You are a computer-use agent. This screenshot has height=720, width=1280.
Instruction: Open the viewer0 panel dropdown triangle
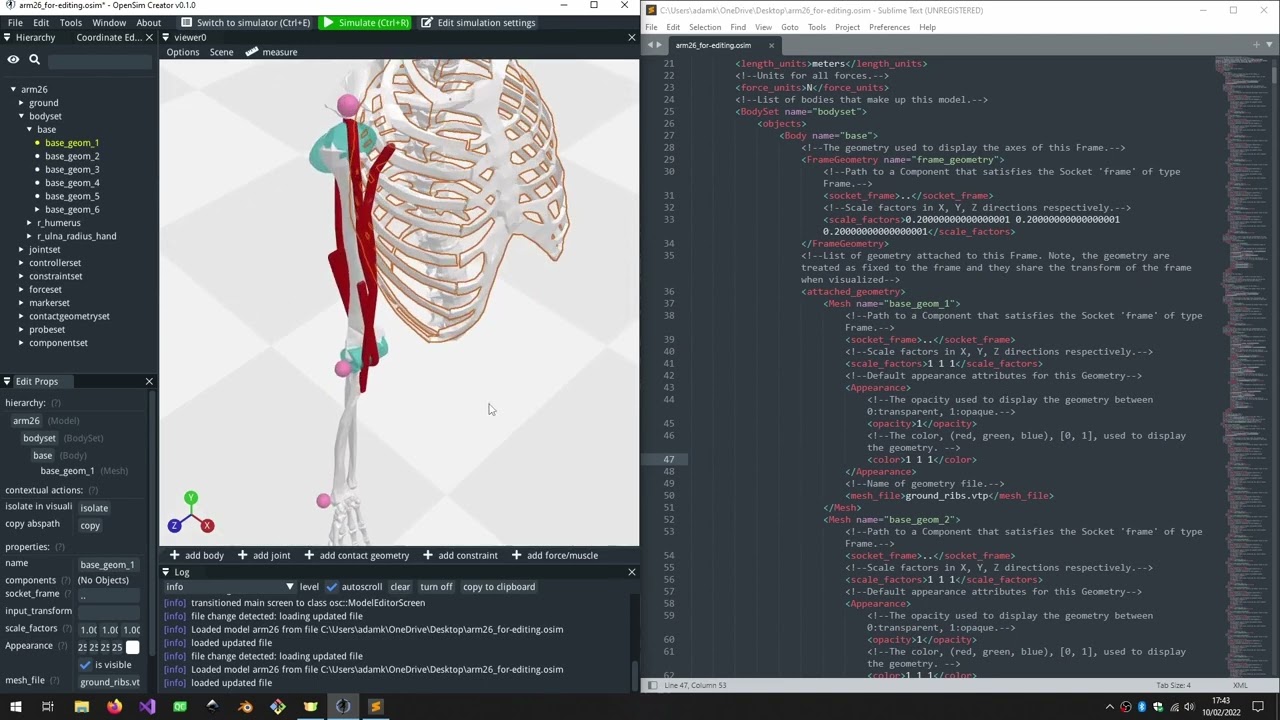point(165,37)
